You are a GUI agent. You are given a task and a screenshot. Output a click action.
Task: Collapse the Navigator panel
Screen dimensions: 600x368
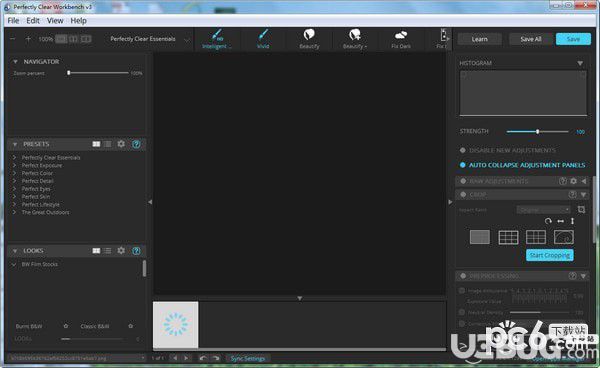click(x=15, y=62)
